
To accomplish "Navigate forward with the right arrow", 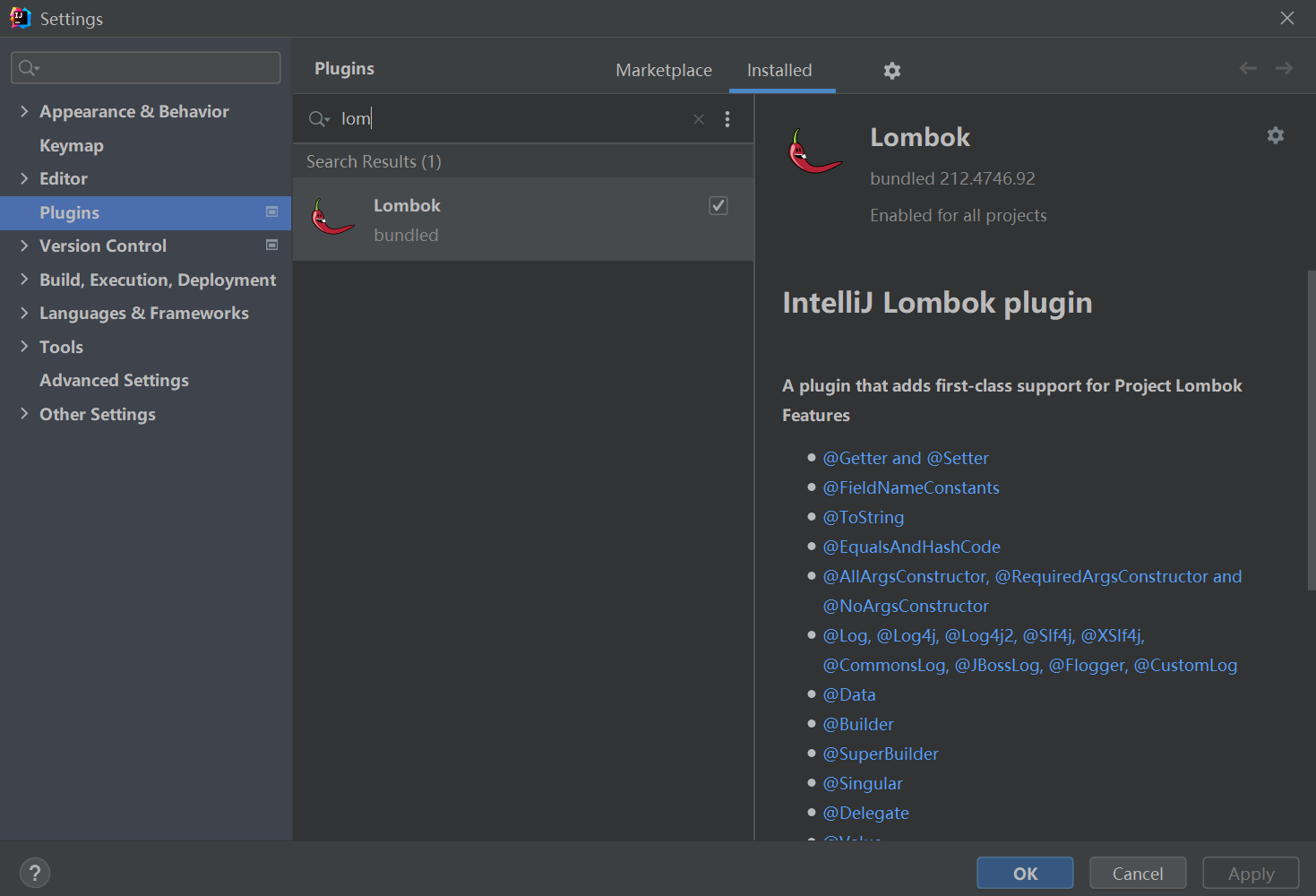I will tap(1284, 68).
